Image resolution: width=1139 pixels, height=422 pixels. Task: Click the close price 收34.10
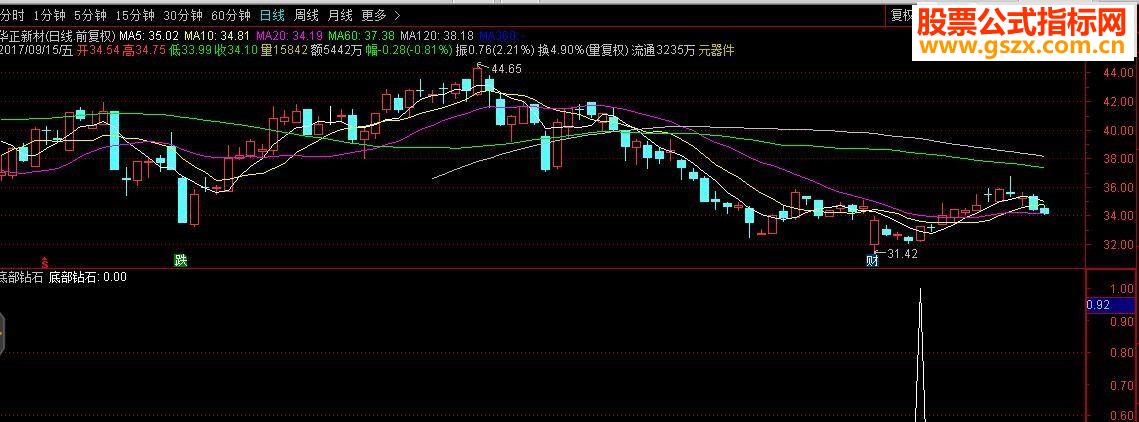tap(235, 51)
